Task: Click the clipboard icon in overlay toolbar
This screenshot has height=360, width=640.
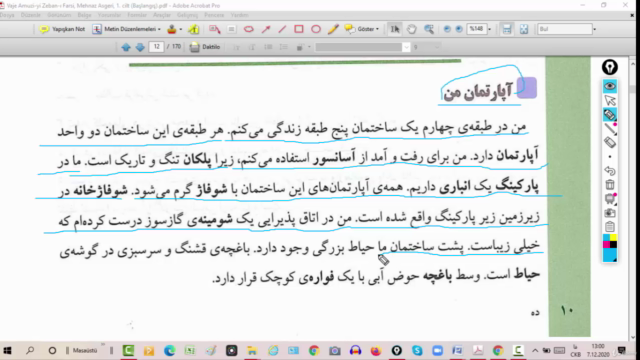Action: (610, 227)
